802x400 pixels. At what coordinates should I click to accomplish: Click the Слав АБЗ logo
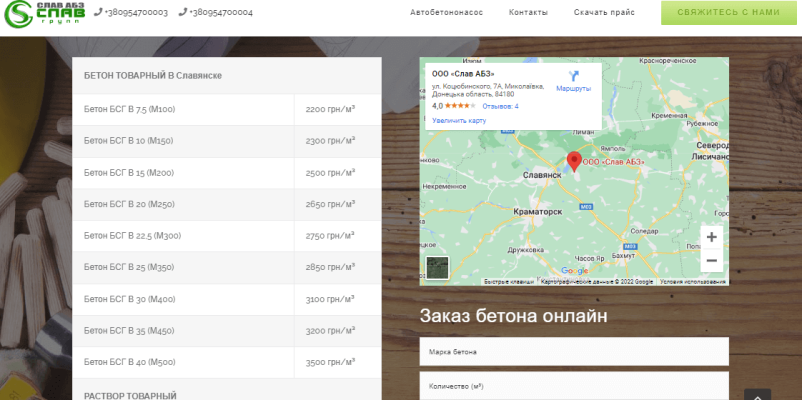[44, 14]
